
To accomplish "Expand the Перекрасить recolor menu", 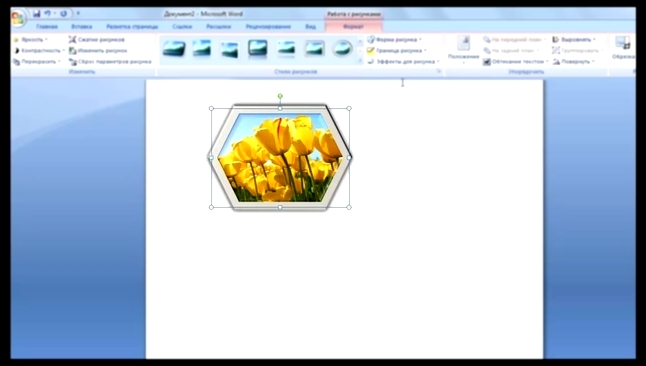I will coord(37,62).
